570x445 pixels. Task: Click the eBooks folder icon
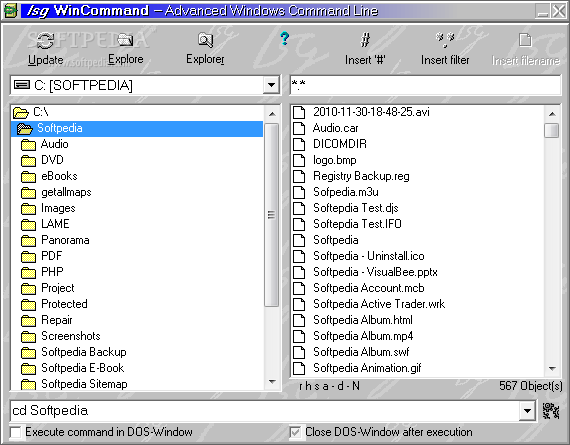[28, 177]
